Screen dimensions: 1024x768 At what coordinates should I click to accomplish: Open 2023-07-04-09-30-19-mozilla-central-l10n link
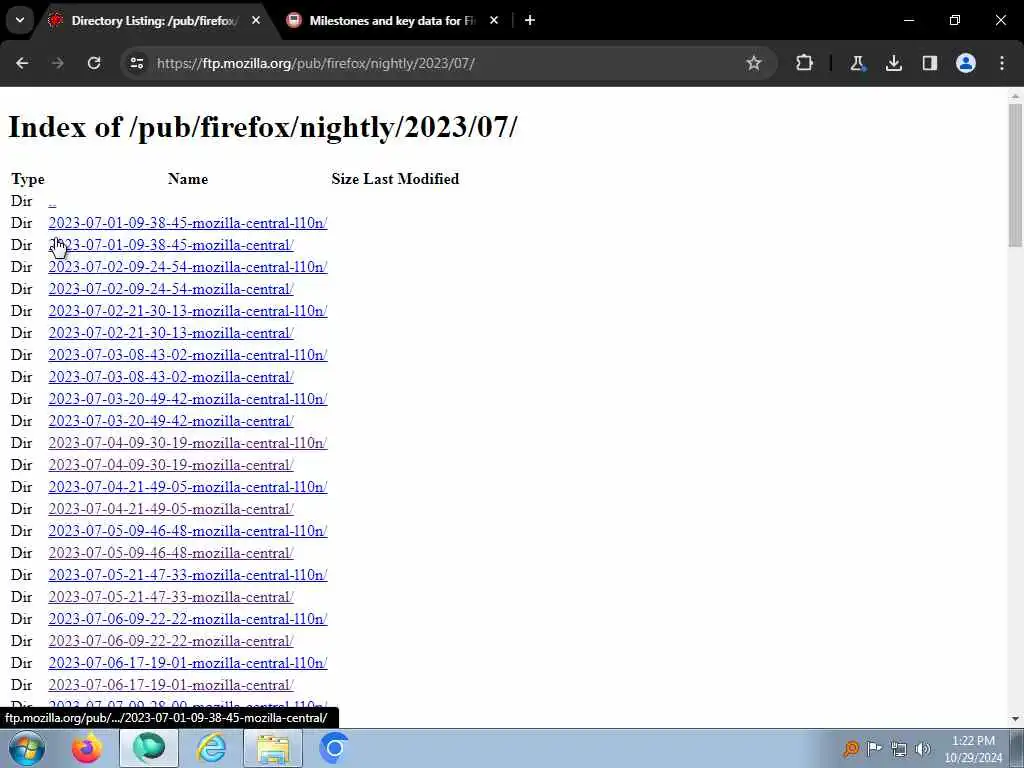187,443
